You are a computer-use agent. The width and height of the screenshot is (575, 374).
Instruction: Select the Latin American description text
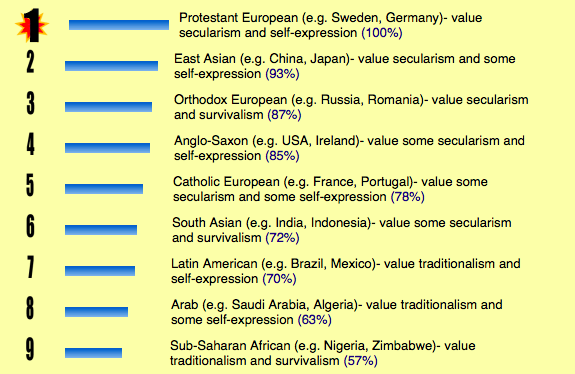(345, 271)
